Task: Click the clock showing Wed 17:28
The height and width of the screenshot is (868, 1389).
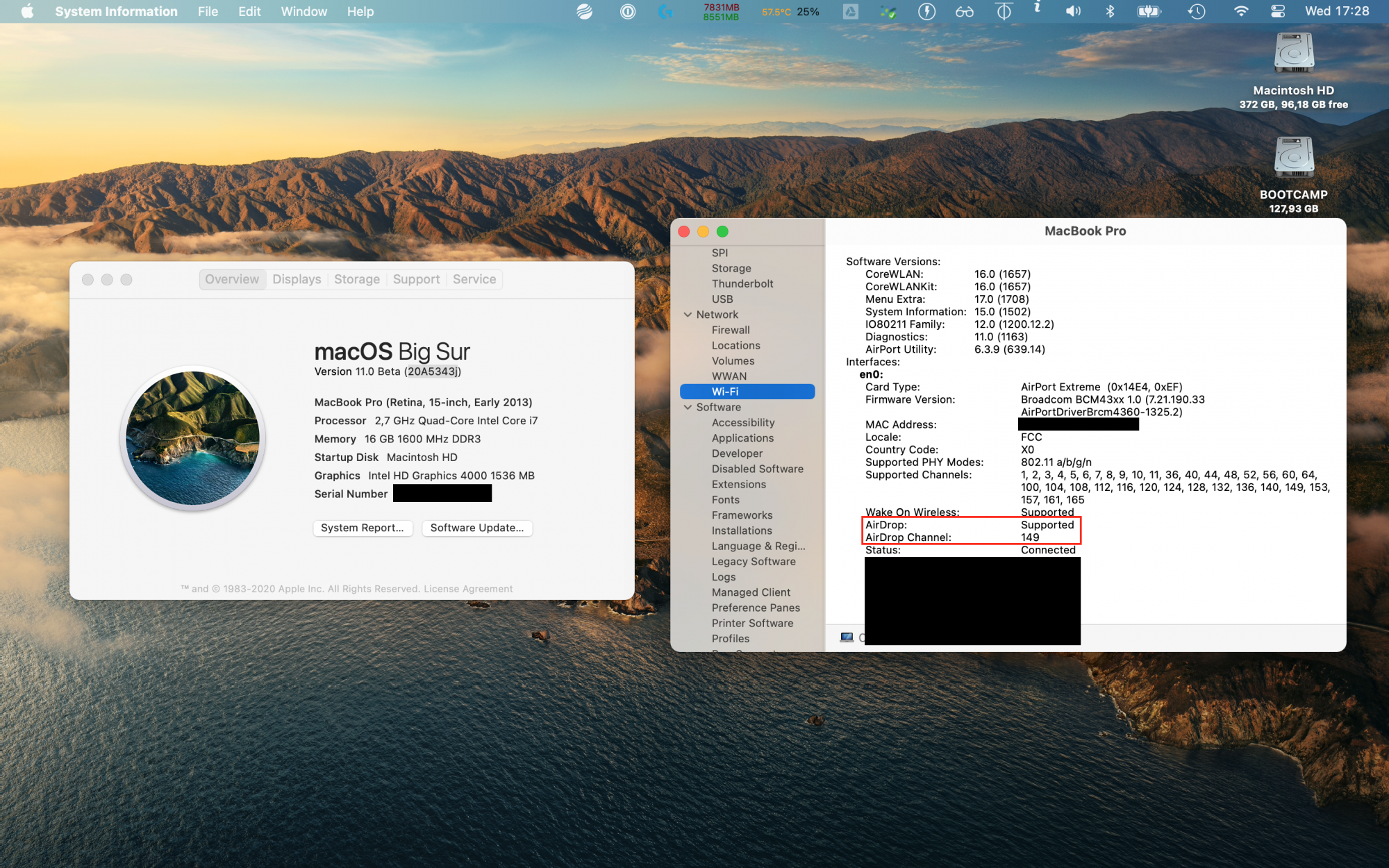Action: pos(1337,11)
